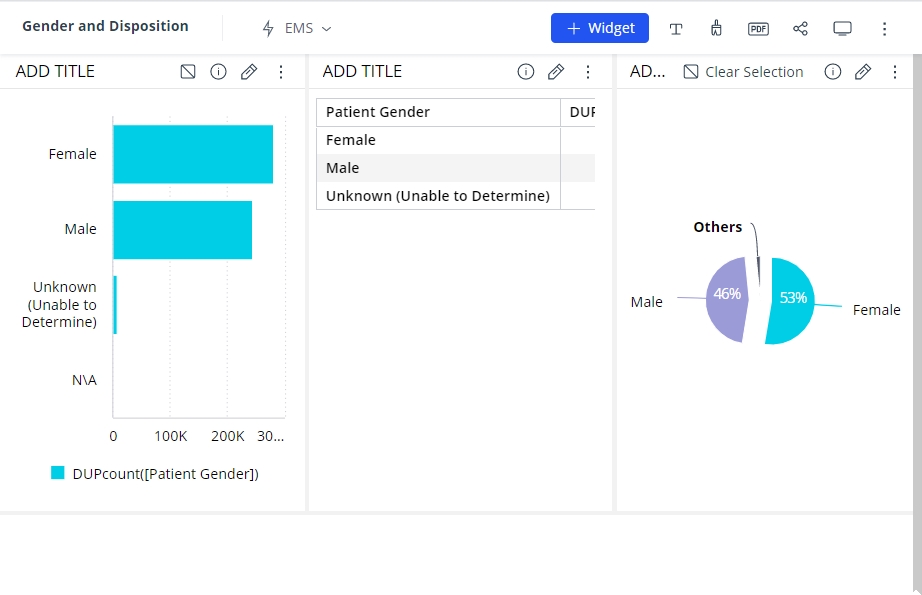Clear the selection icon on the bar chart widget
Viewport: 922px width, 595px height.
pyautogui.click(x=188, y=72)
